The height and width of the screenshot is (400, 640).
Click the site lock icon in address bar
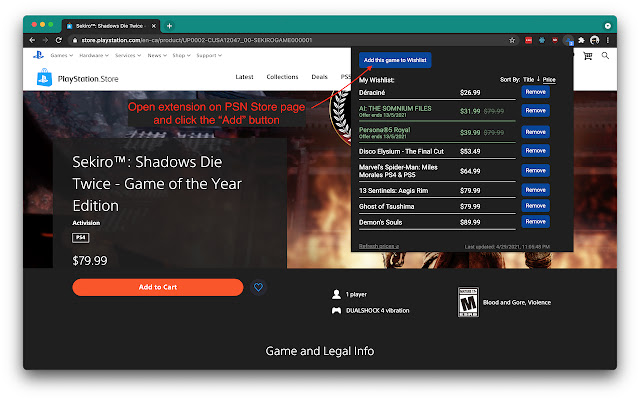click(74, 40)
